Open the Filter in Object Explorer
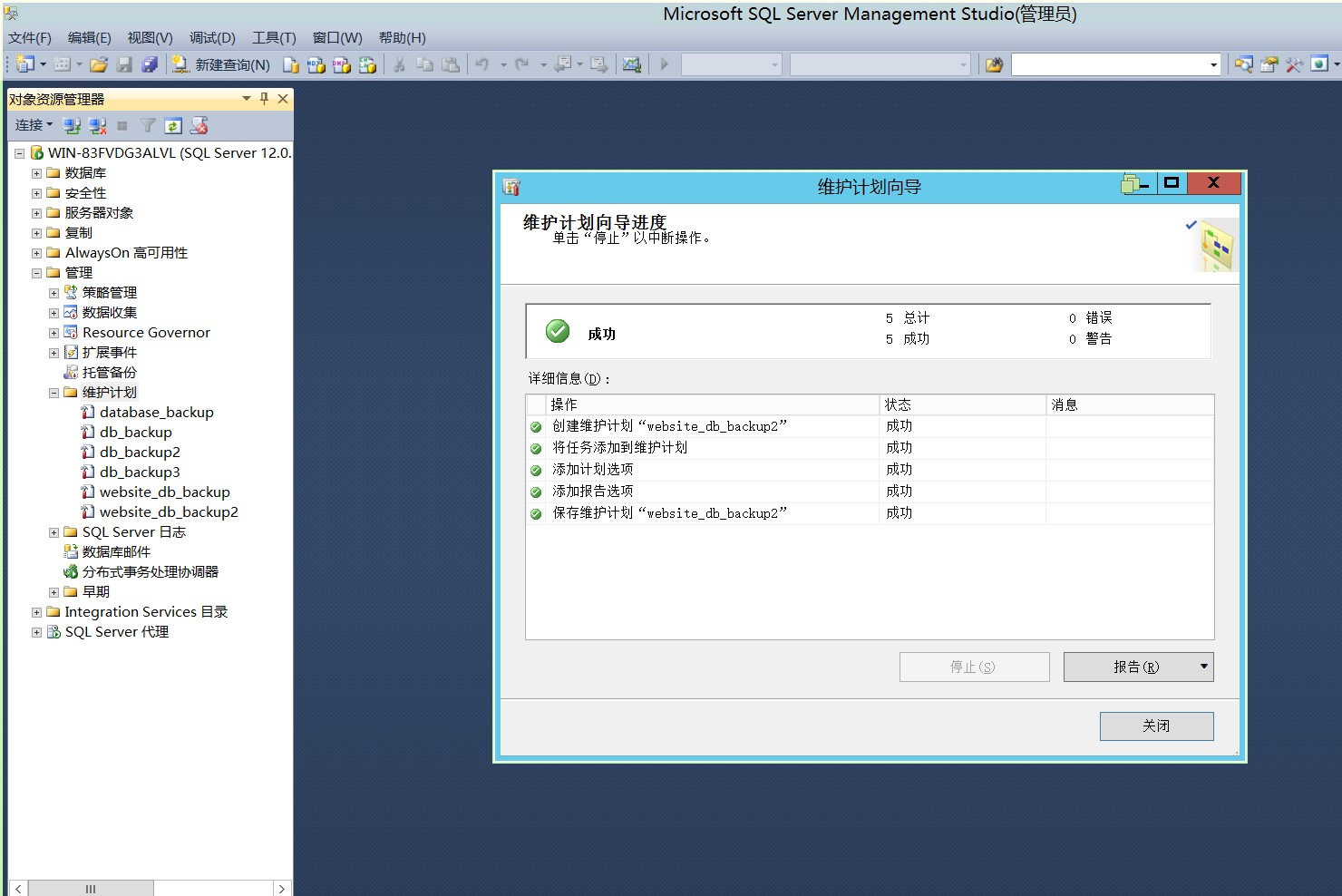Viewport: 1342px width, 896px height. [x=148, y=125]
